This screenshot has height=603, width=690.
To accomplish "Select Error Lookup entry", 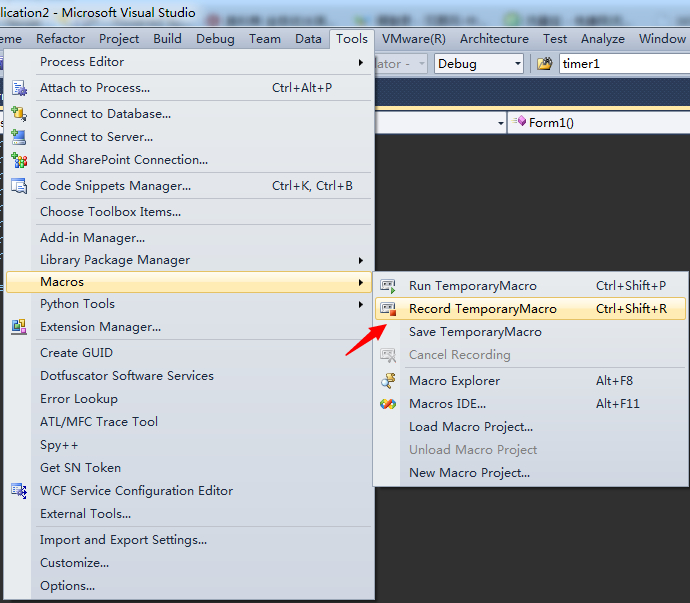I will click(188, 399).
